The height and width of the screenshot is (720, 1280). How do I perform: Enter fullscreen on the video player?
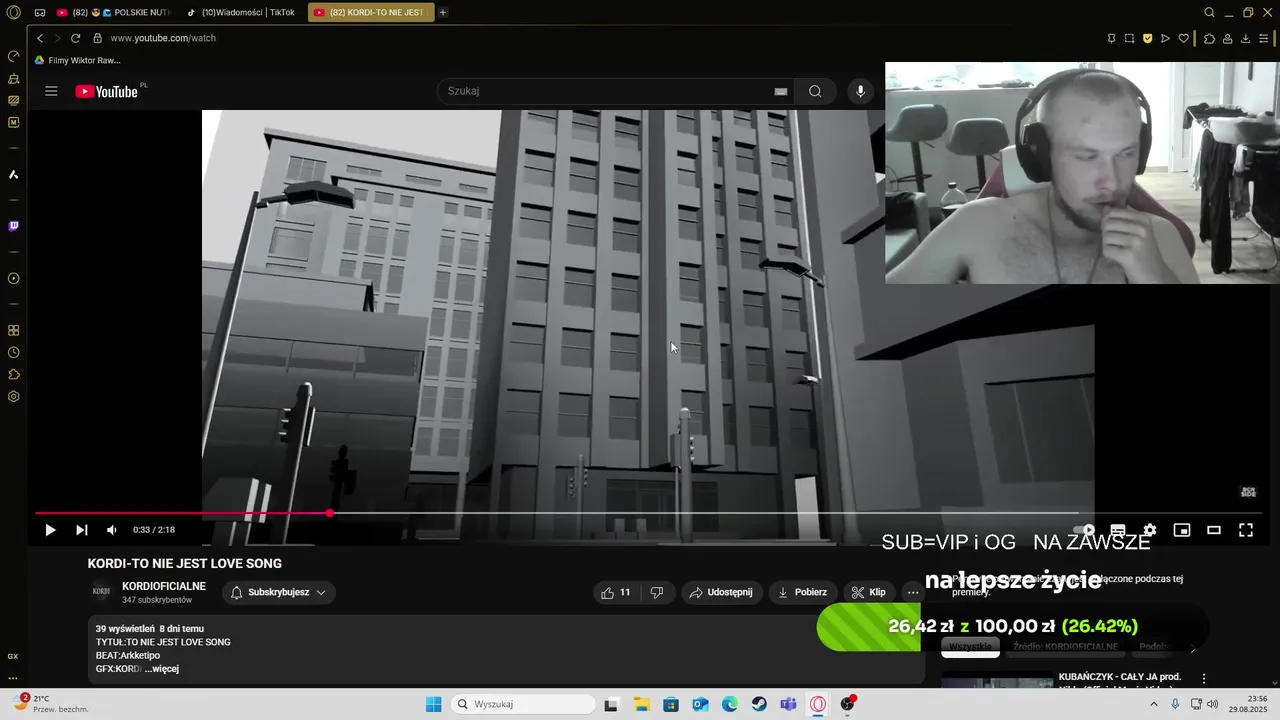(1246, 530)
